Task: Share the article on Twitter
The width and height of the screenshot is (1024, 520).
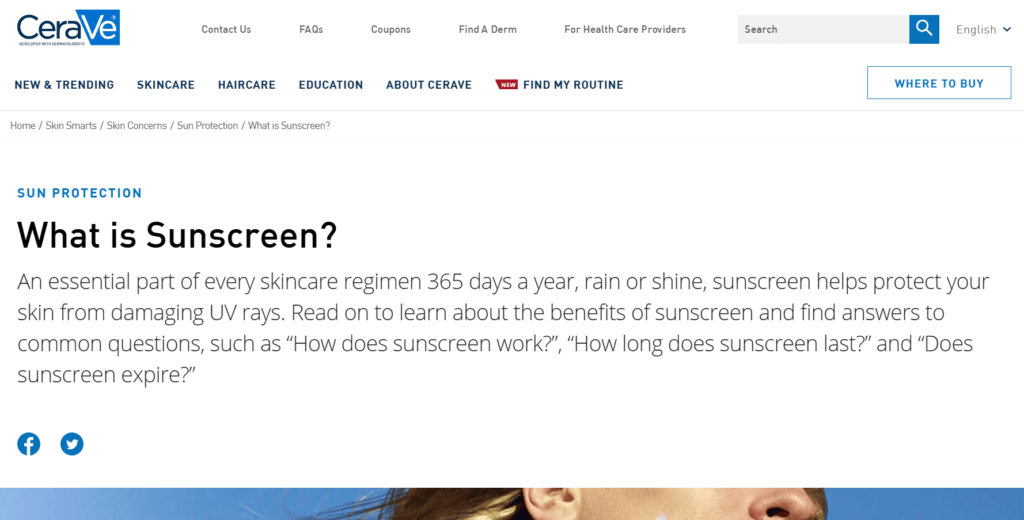Action: click(x=72, y=444)
